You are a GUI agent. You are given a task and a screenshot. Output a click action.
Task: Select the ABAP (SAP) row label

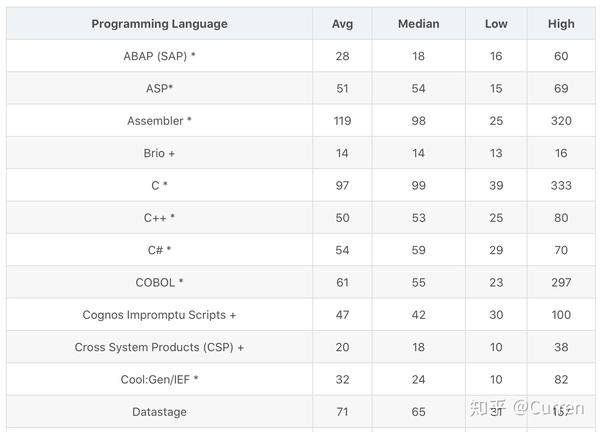159,56
